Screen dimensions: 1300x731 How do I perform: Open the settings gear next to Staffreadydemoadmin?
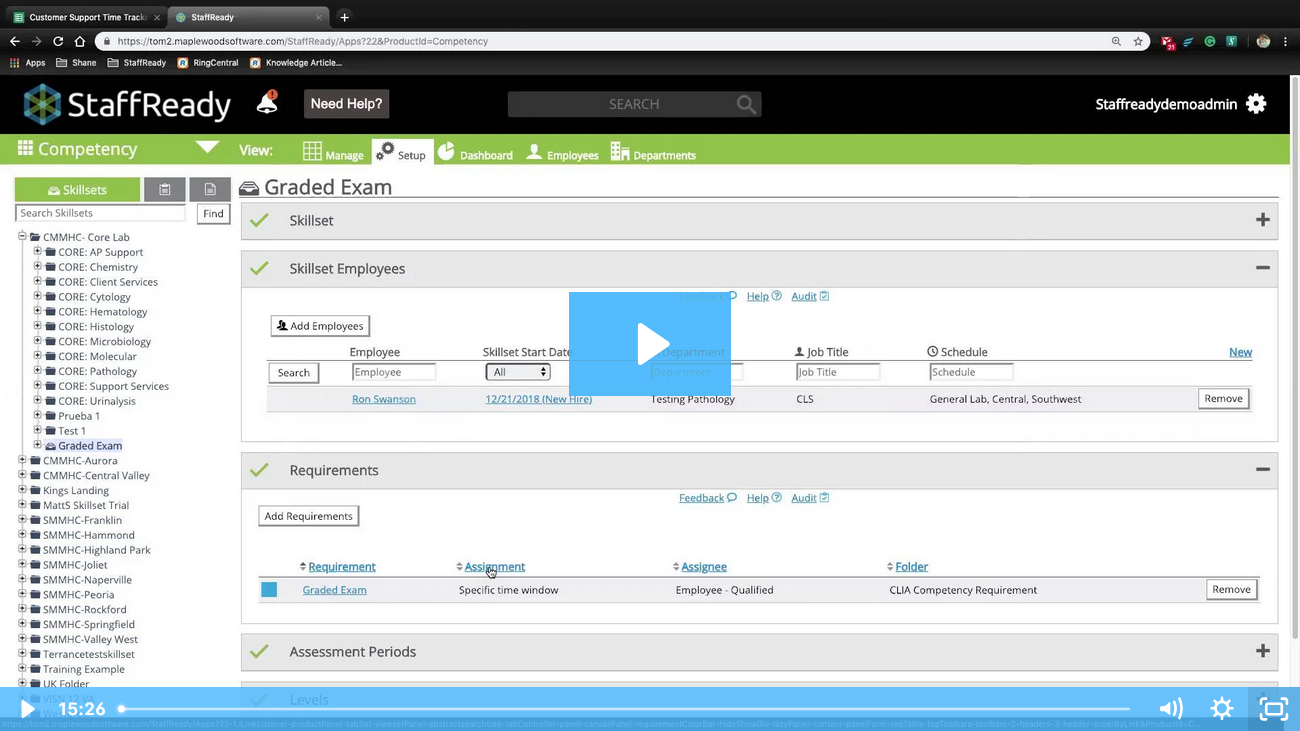click(x=1257, y=104)
